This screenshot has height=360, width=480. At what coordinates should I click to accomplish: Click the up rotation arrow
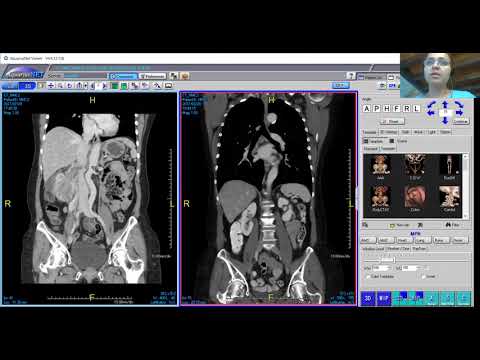click(445, 105)
